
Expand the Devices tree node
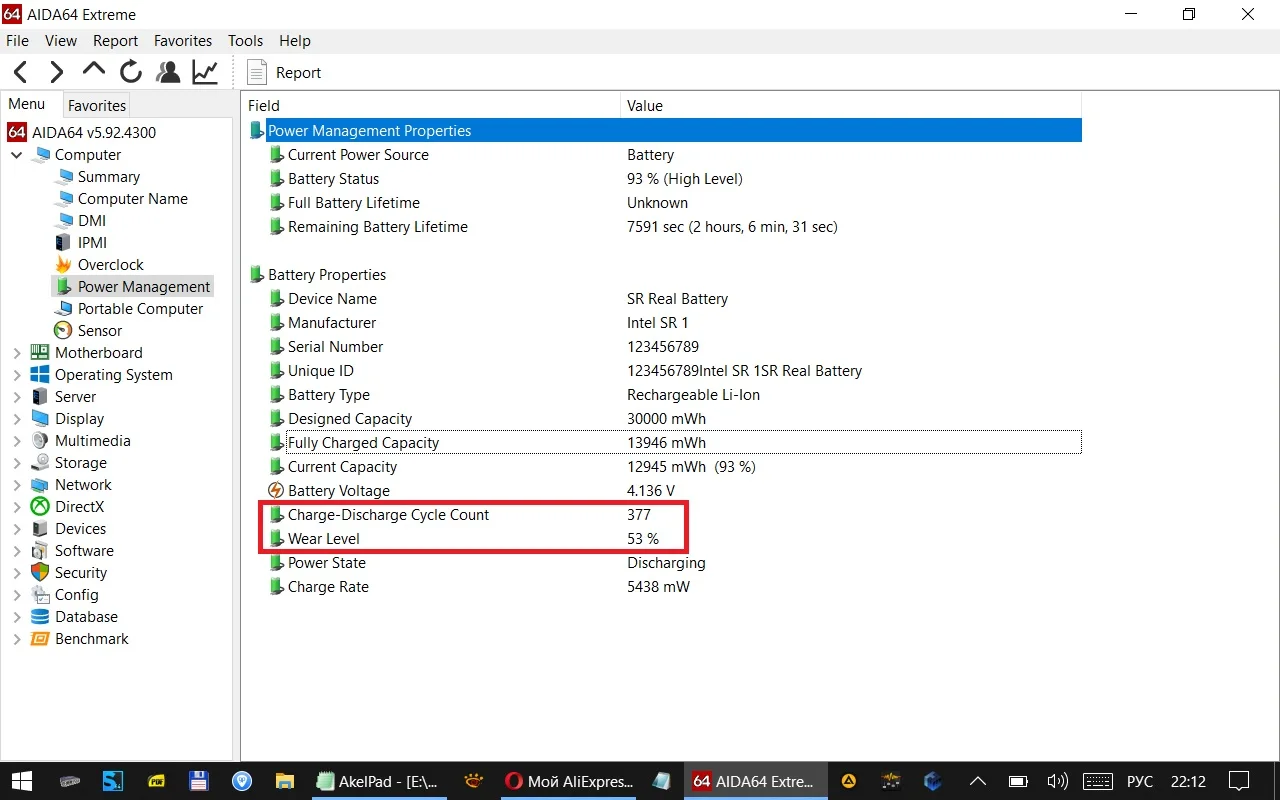tap(17, 529)
